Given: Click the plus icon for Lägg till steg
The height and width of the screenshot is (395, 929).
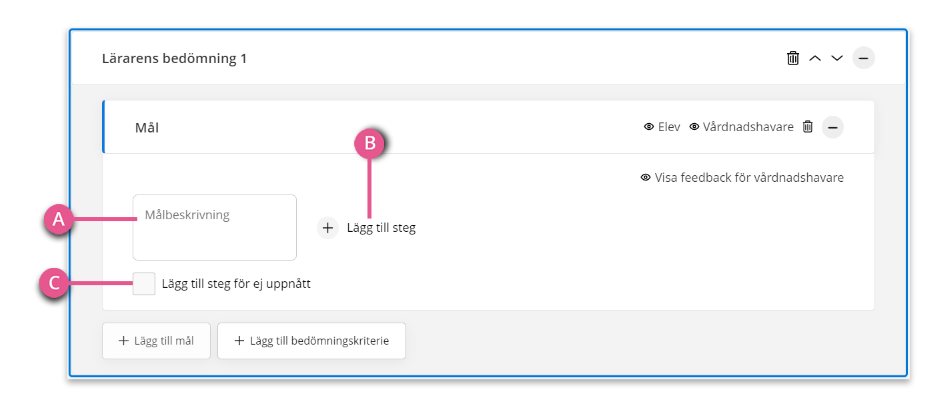Looking at the screenshot, I should click(x=328, y=228).
